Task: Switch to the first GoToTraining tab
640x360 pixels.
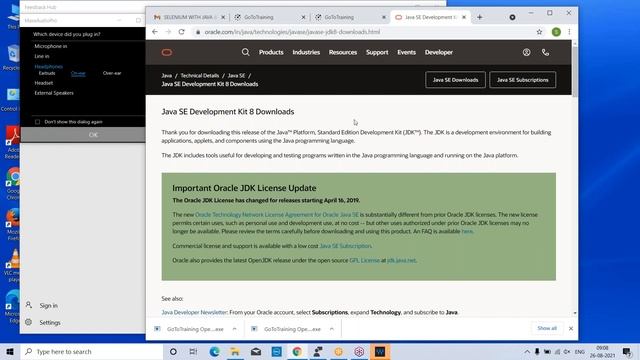Action: (269, 17)
